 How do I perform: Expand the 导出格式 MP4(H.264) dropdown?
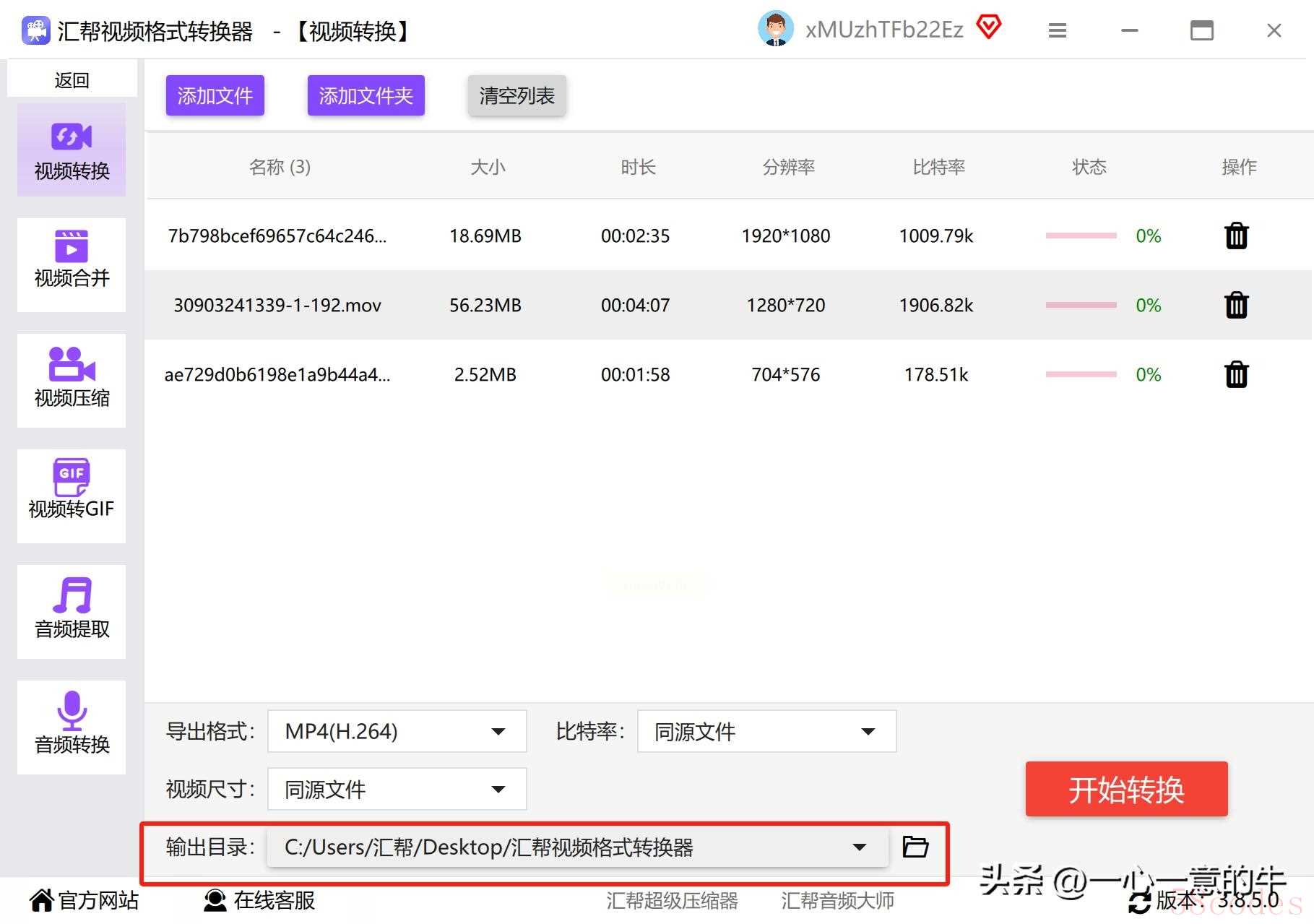coord(397,731)
